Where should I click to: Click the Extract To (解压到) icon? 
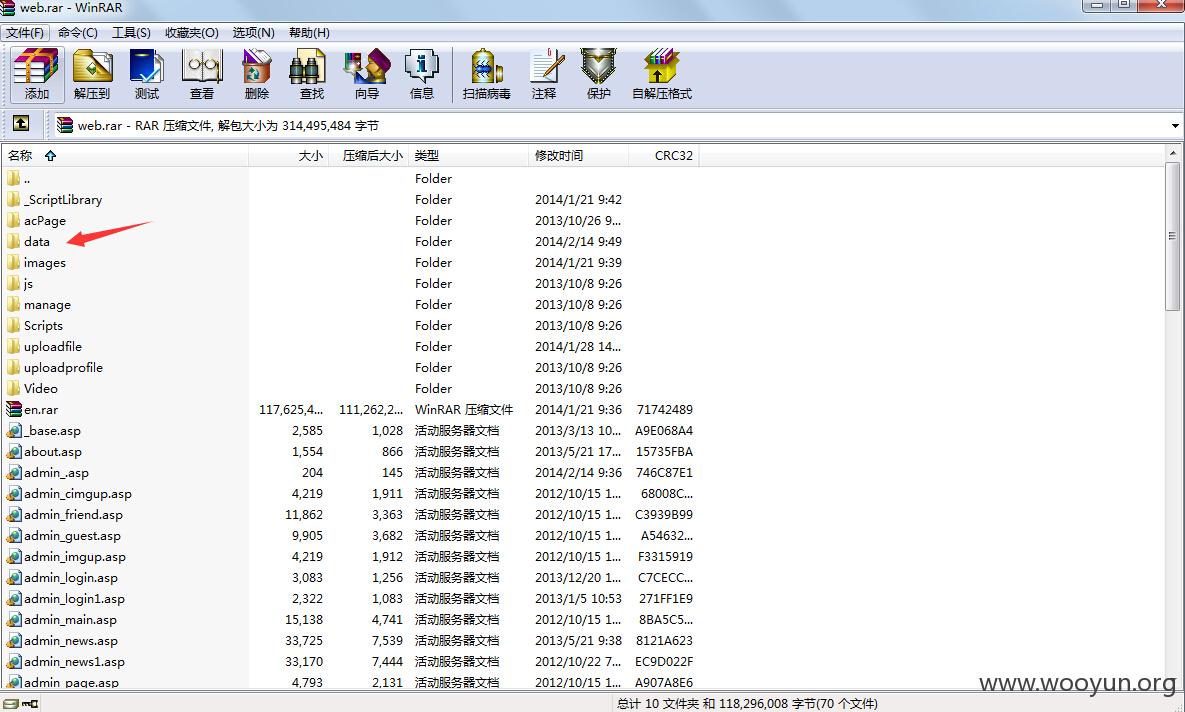pos(92,74)
